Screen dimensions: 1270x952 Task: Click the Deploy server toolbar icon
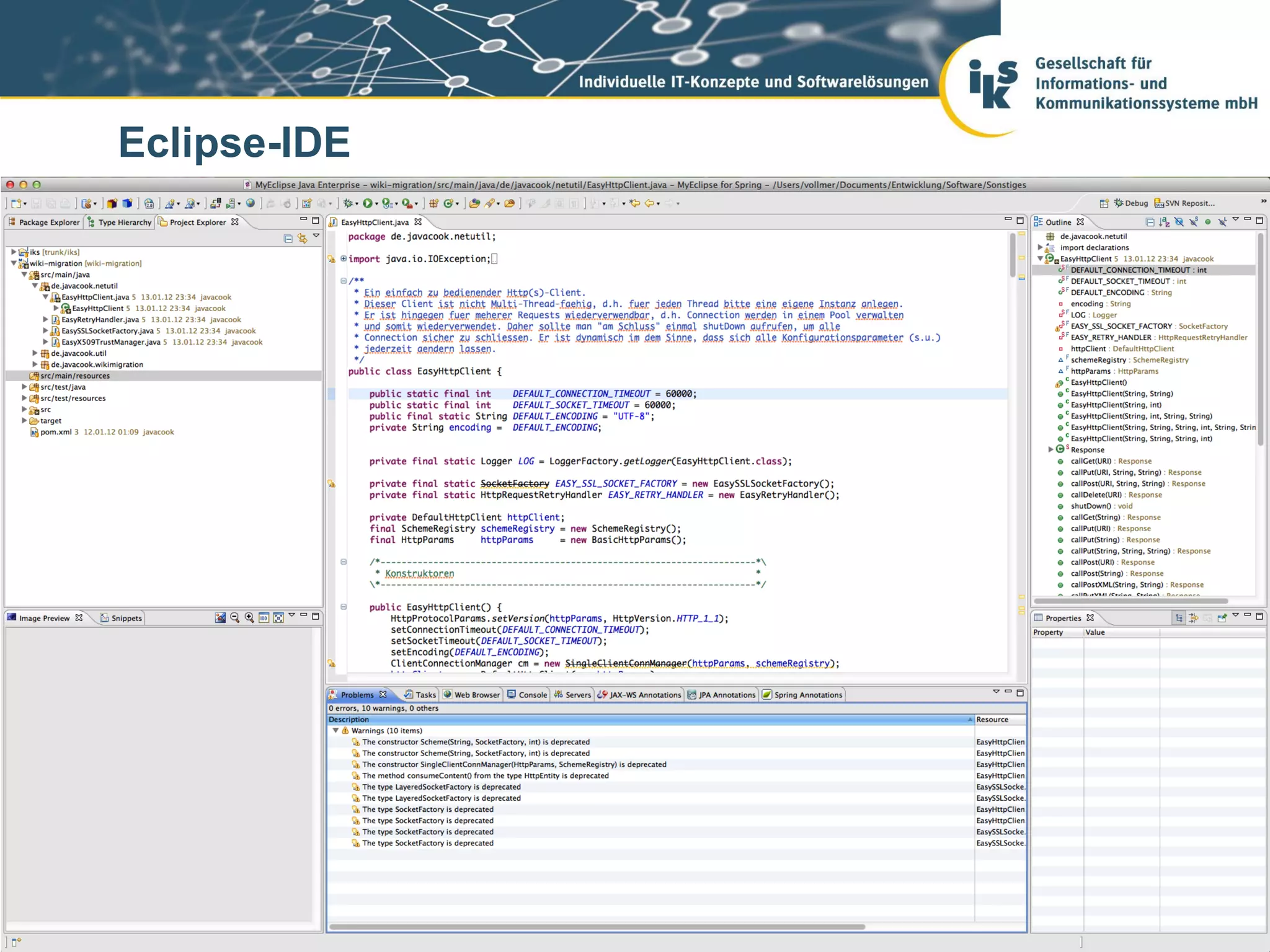216,203
